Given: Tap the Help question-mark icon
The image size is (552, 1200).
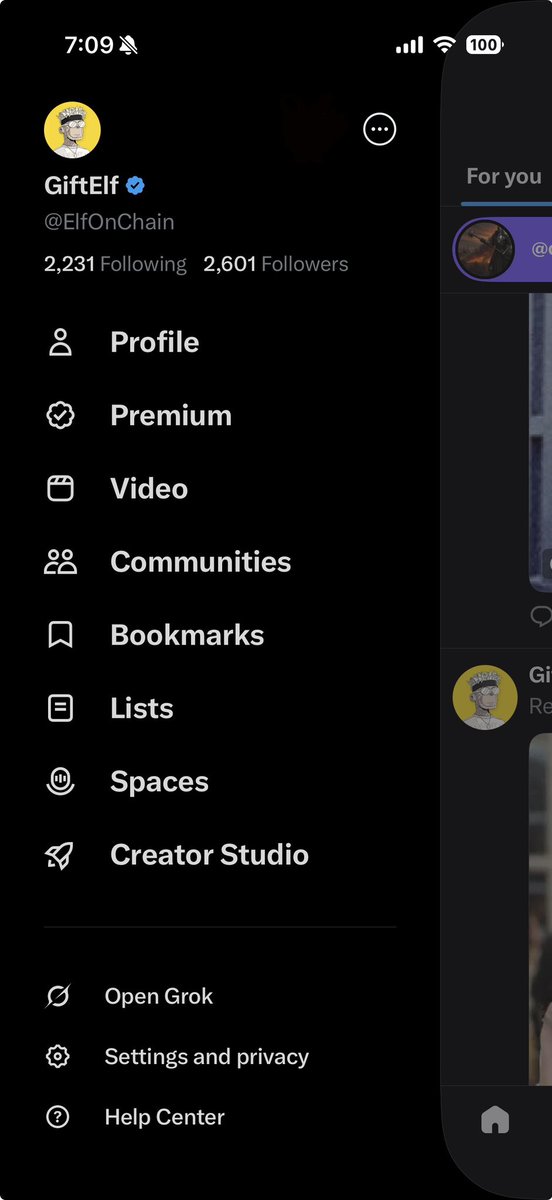Looking at the screenshot, I should (58, 1117).
